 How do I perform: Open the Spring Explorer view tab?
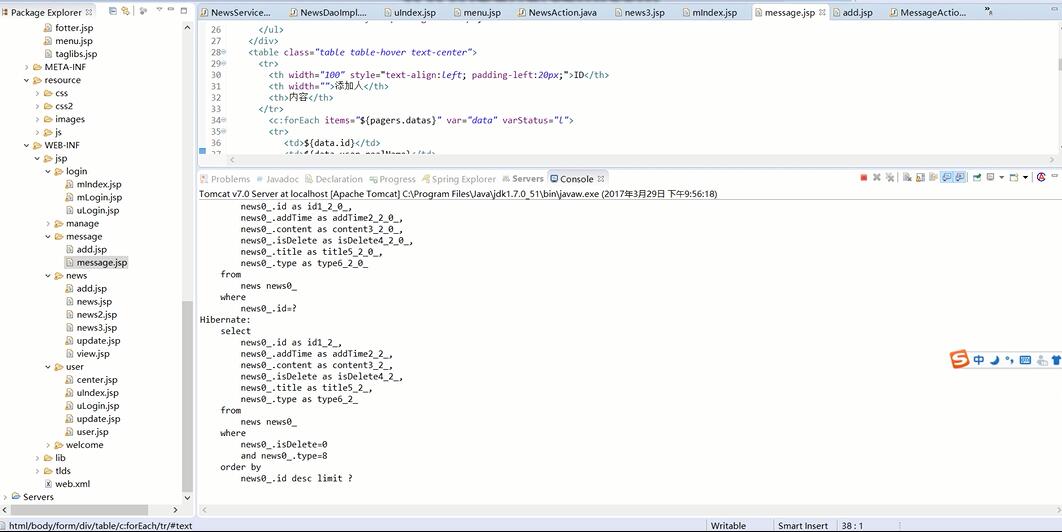(x=459, y=179)
